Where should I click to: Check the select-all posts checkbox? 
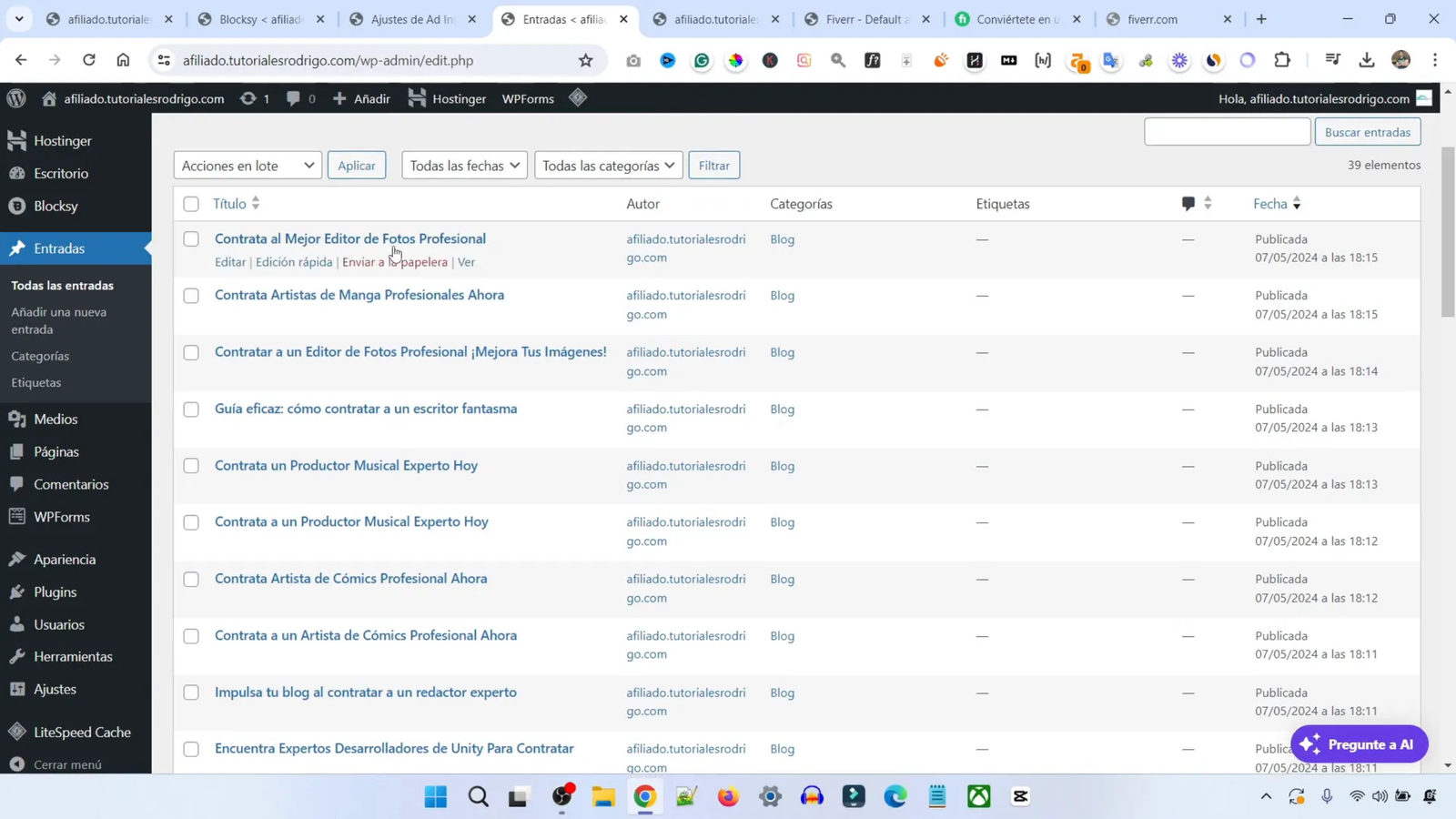click(190, 204)
